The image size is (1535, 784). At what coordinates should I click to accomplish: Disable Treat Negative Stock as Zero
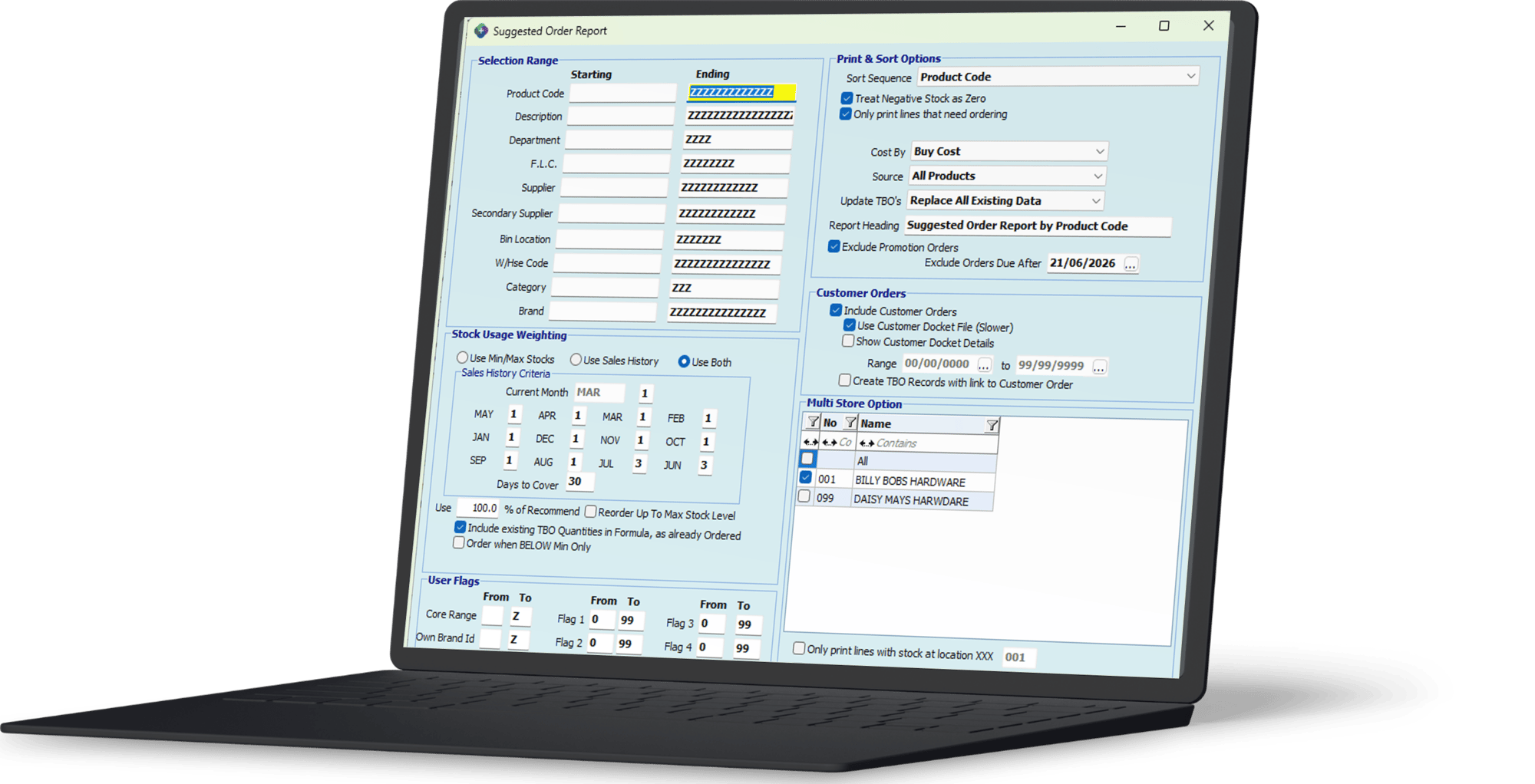847,98
